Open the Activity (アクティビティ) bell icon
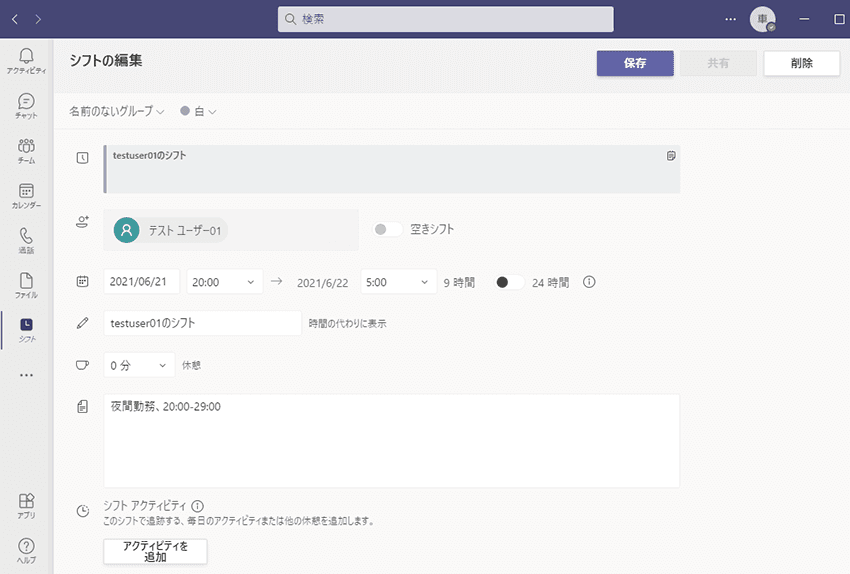 click(x=26, y=61)
